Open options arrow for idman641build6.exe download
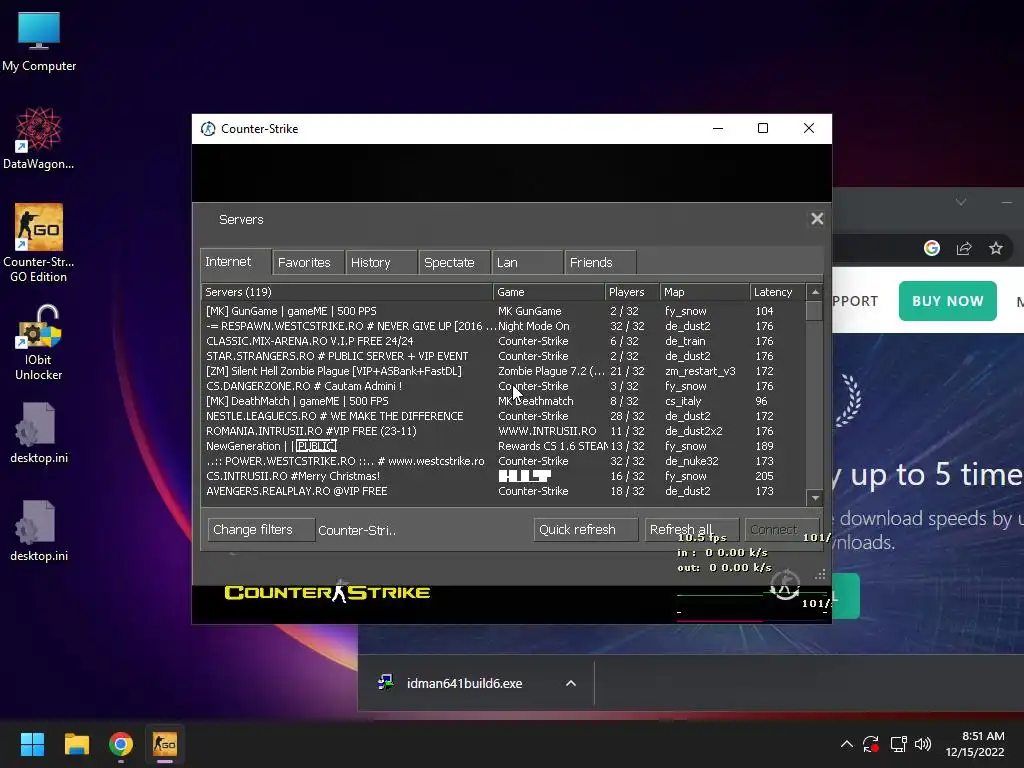Screen dimensions: 1024x768 [571, 683]
